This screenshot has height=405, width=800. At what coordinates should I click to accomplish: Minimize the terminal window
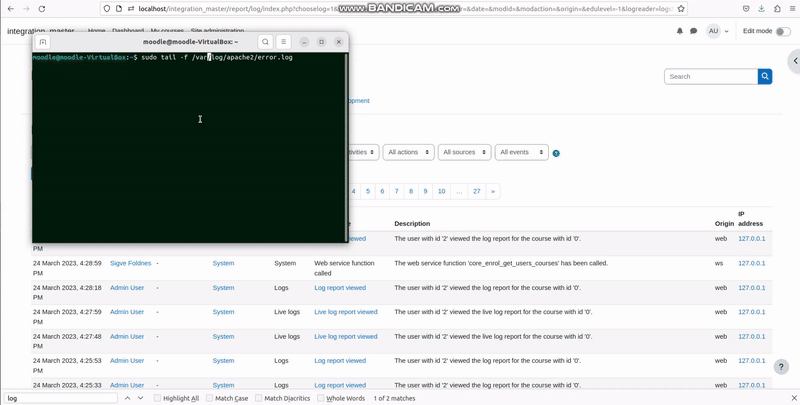tap(304, 42)
